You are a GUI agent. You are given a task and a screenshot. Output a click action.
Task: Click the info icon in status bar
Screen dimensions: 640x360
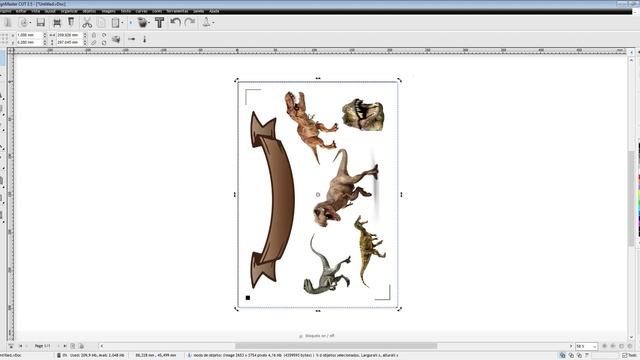coord(189,356)
